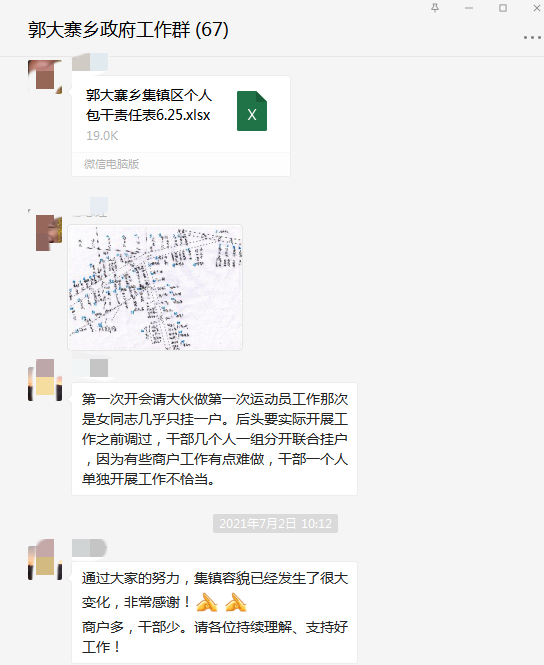Screen dimensions: 544x665
Task: Click avatar of the map image sender
Action: (x=45, y=232)
